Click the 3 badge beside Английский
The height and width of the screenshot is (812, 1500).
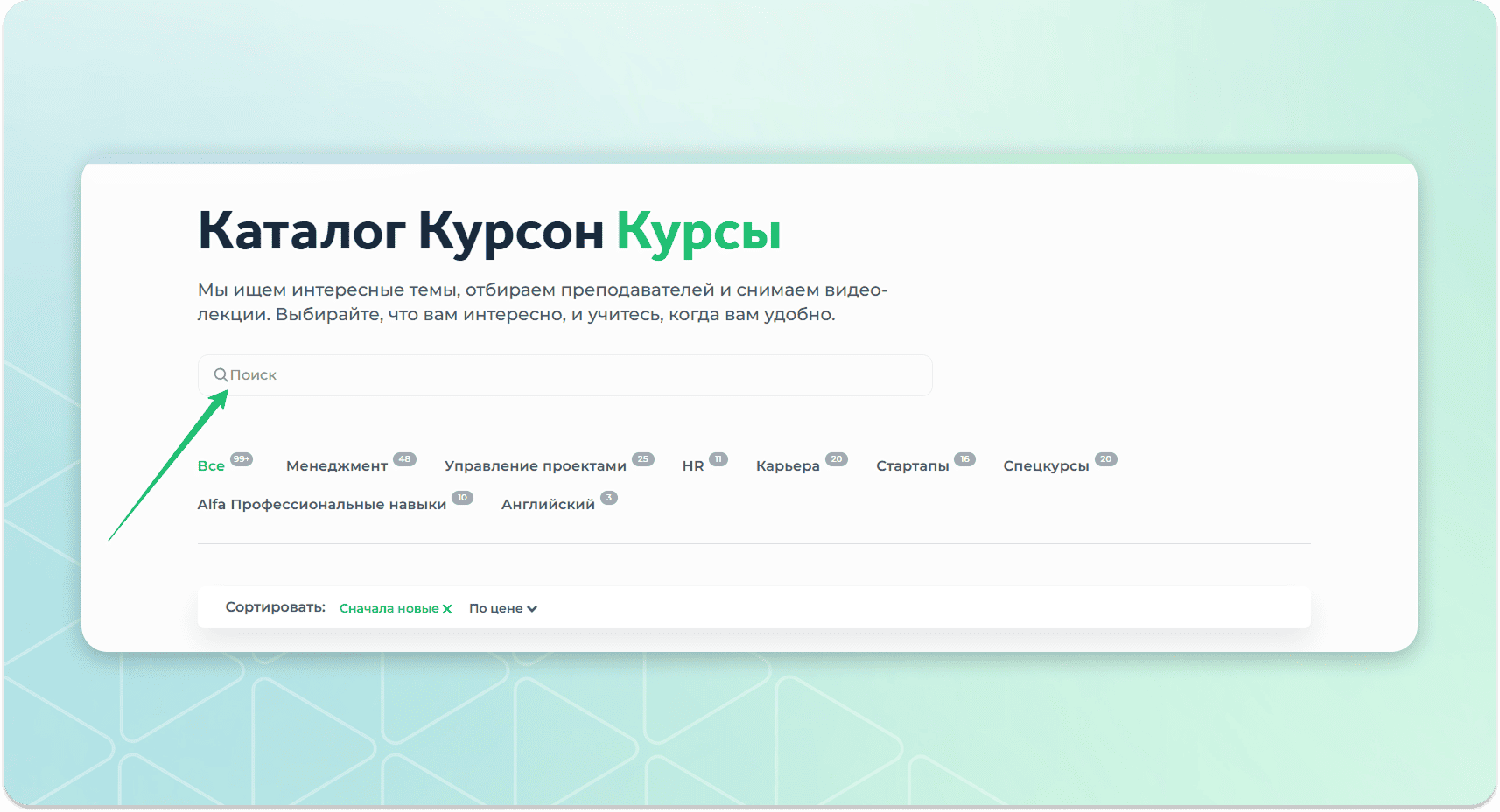click(x=609, y=498)
